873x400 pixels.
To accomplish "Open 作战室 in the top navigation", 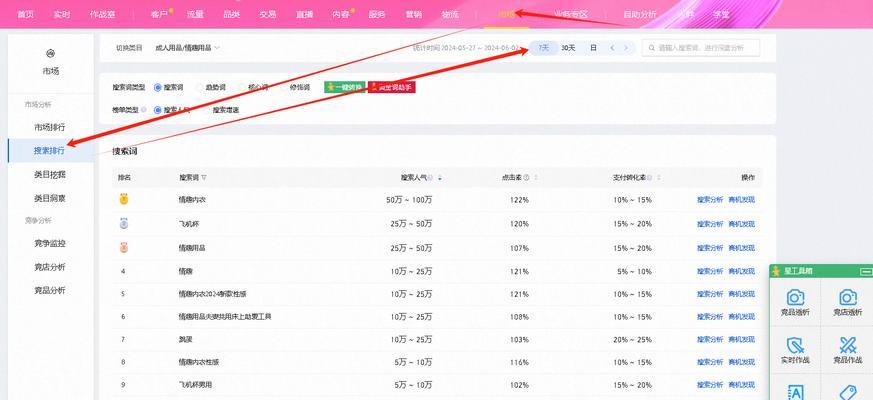I will [102, 14].
